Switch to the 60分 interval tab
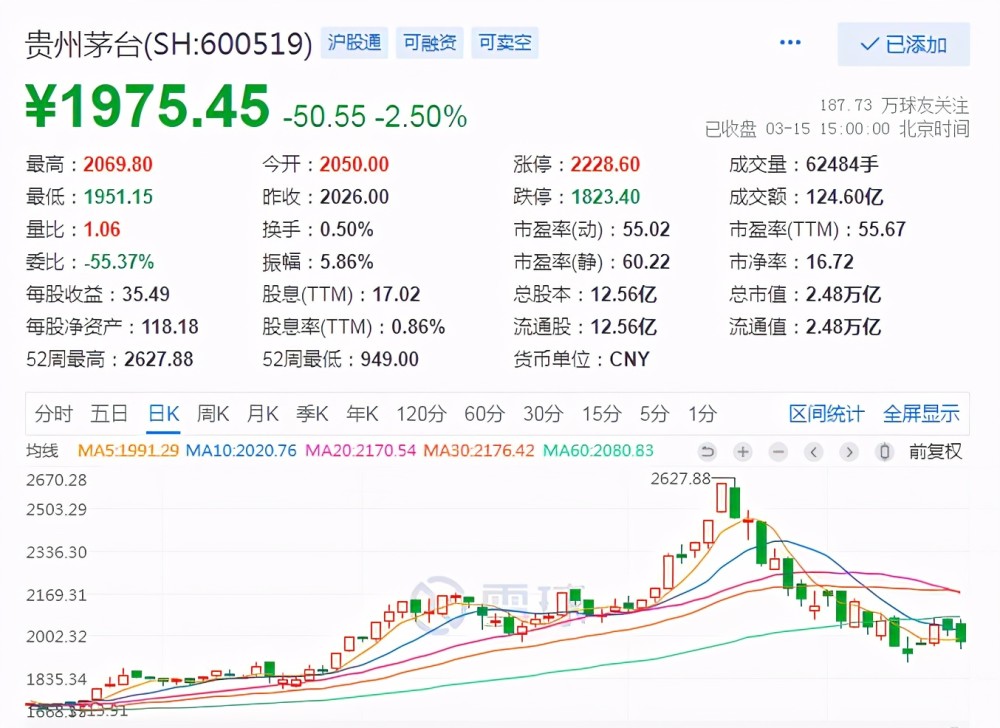 (x=484, y=414)
